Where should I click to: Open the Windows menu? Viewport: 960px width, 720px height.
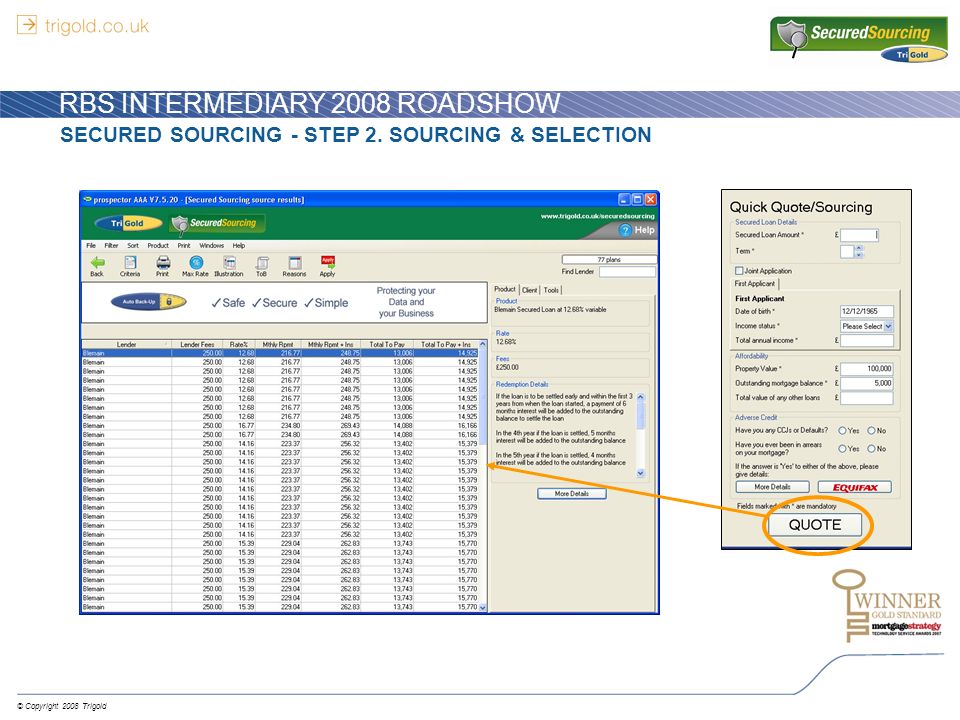coord(211,246)
